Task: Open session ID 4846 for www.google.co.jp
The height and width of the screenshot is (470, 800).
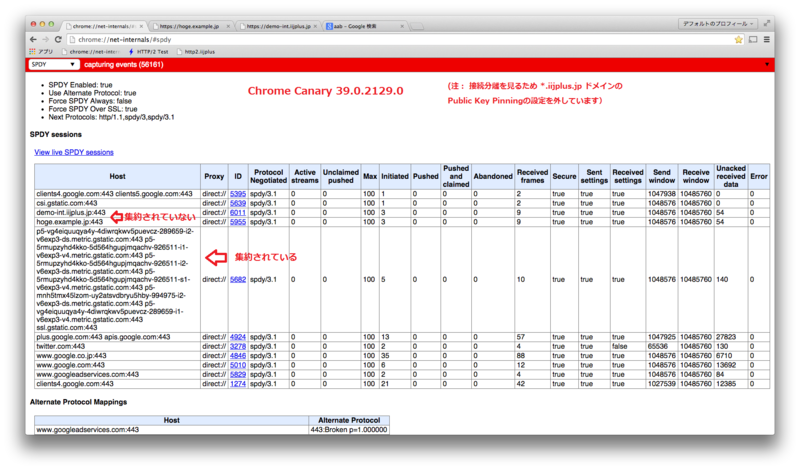Action: point(238,356)
